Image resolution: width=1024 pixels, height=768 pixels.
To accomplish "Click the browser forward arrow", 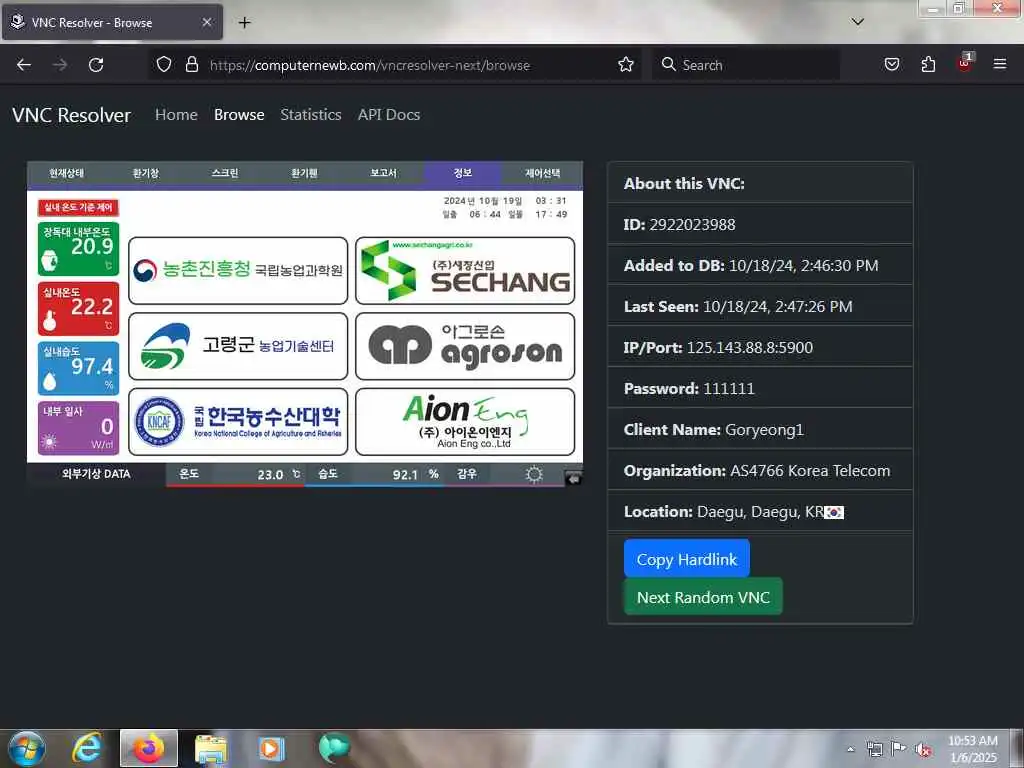I will tap(60, 65).
